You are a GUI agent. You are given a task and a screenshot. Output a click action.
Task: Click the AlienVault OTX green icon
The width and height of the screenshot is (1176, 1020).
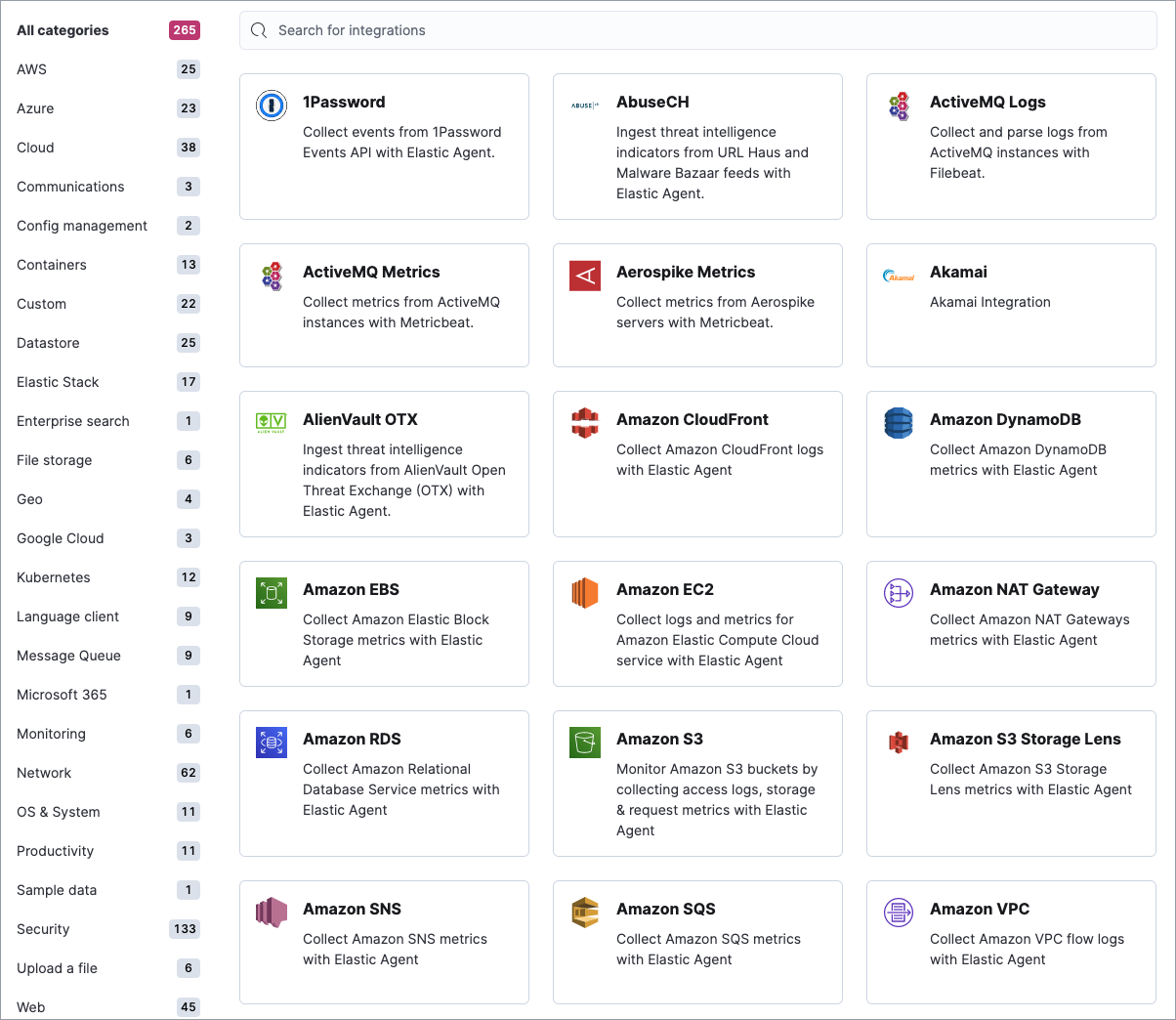point(272,422)
